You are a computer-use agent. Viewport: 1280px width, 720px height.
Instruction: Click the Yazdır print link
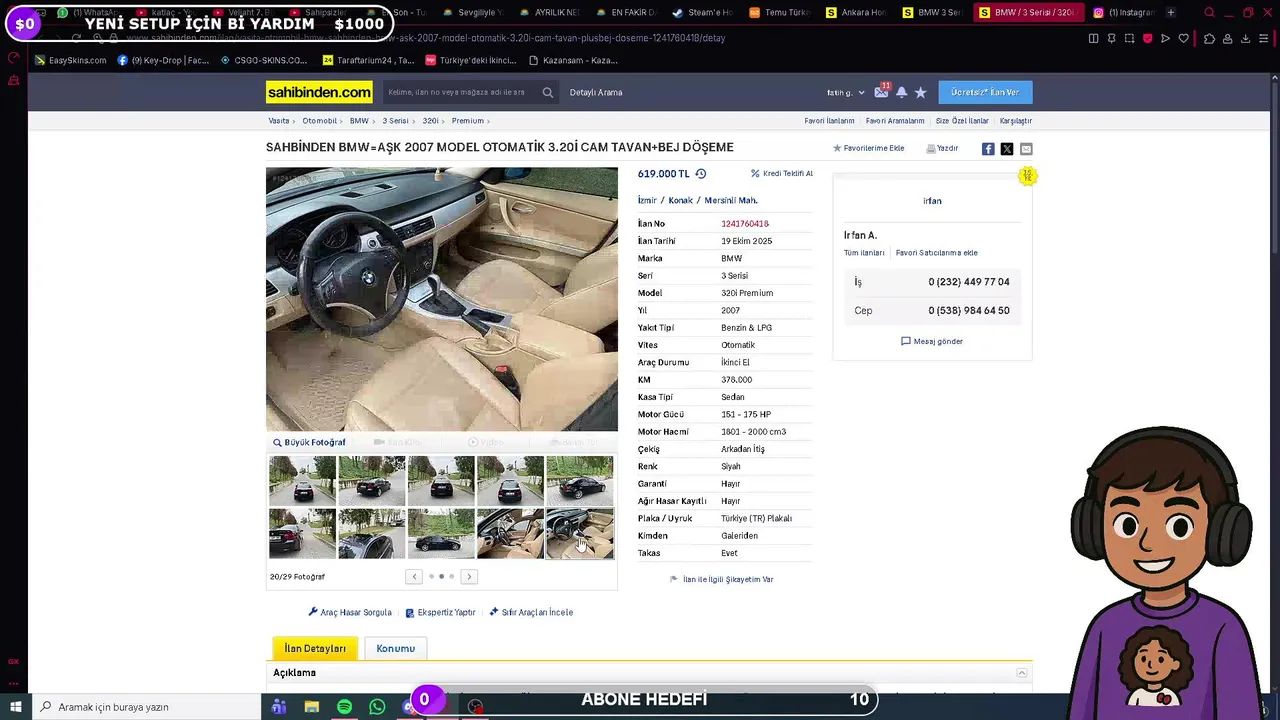[942, 148]
